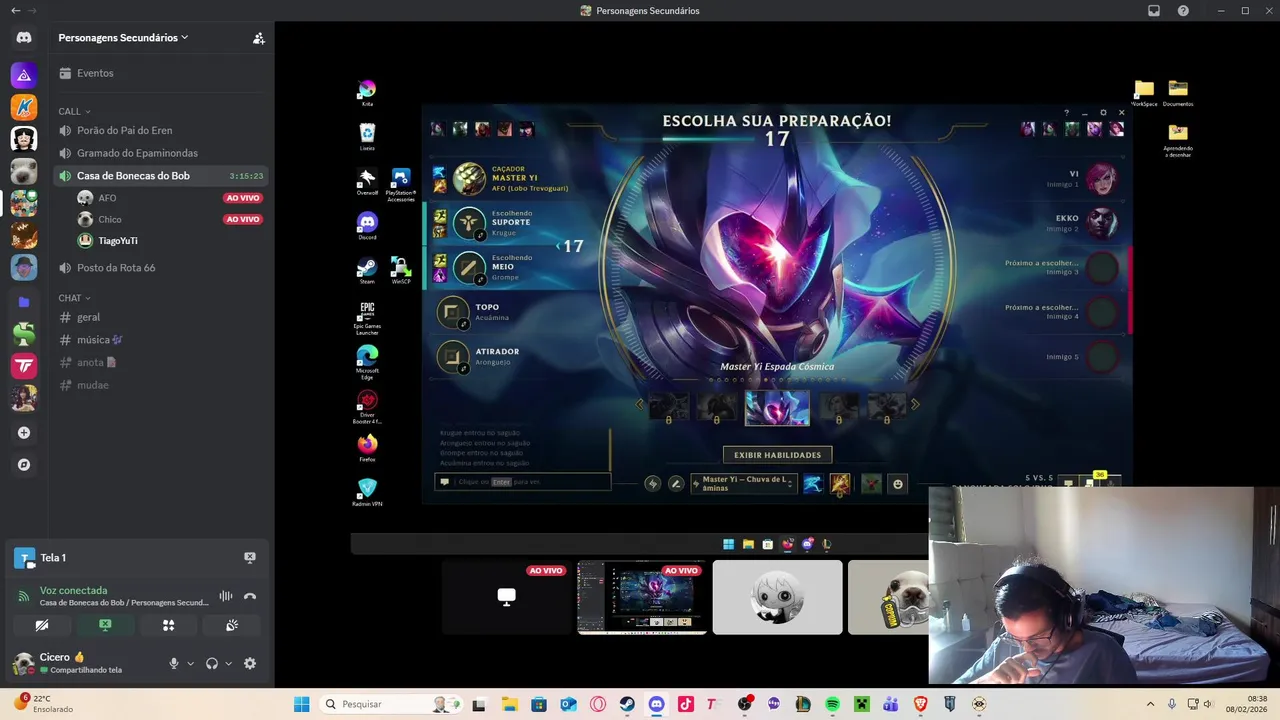Select Casa de Bonecas do Bob voice channel
1280x720 pixels.
(x=160, y=176)
